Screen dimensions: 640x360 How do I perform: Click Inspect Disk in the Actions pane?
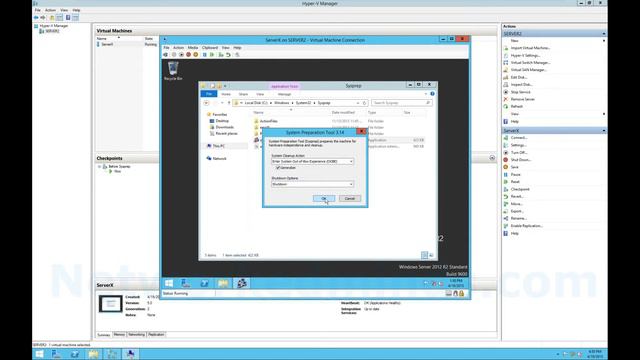521,84
